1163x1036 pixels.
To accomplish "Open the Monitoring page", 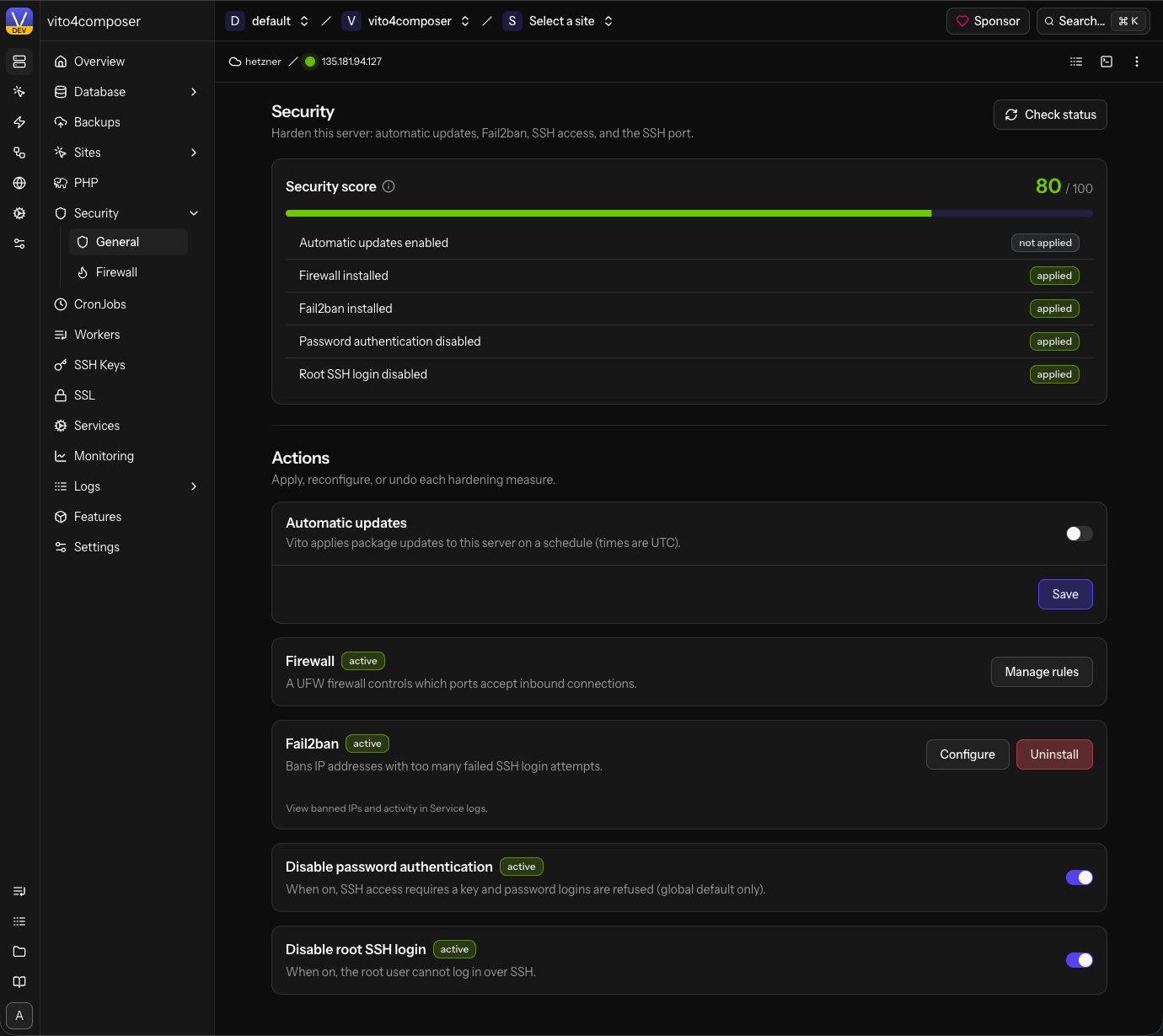I will click(127, 456).
